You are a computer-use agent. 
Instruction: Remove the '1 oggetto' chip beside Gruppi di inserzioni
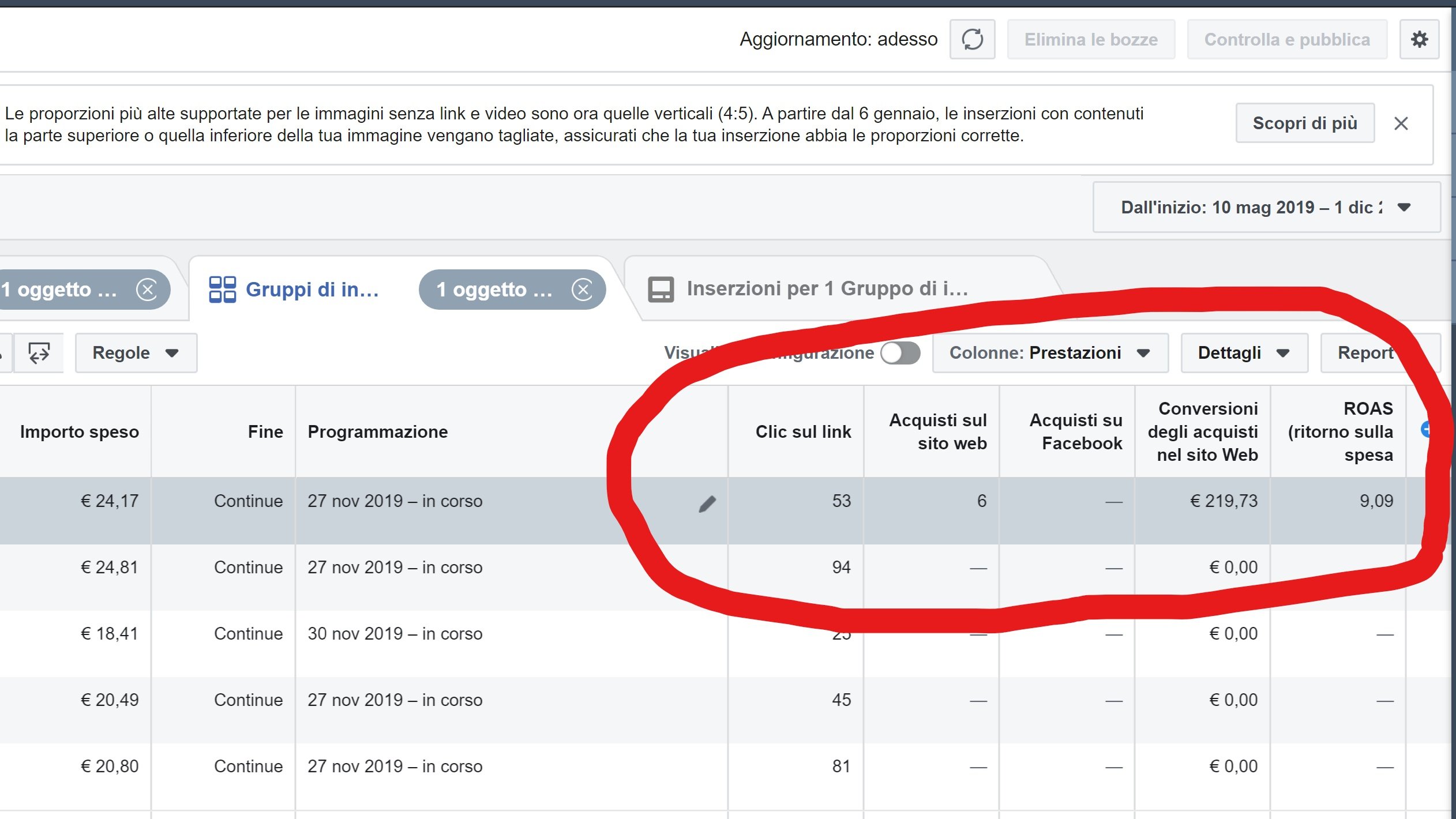click(x=583, y=290)
